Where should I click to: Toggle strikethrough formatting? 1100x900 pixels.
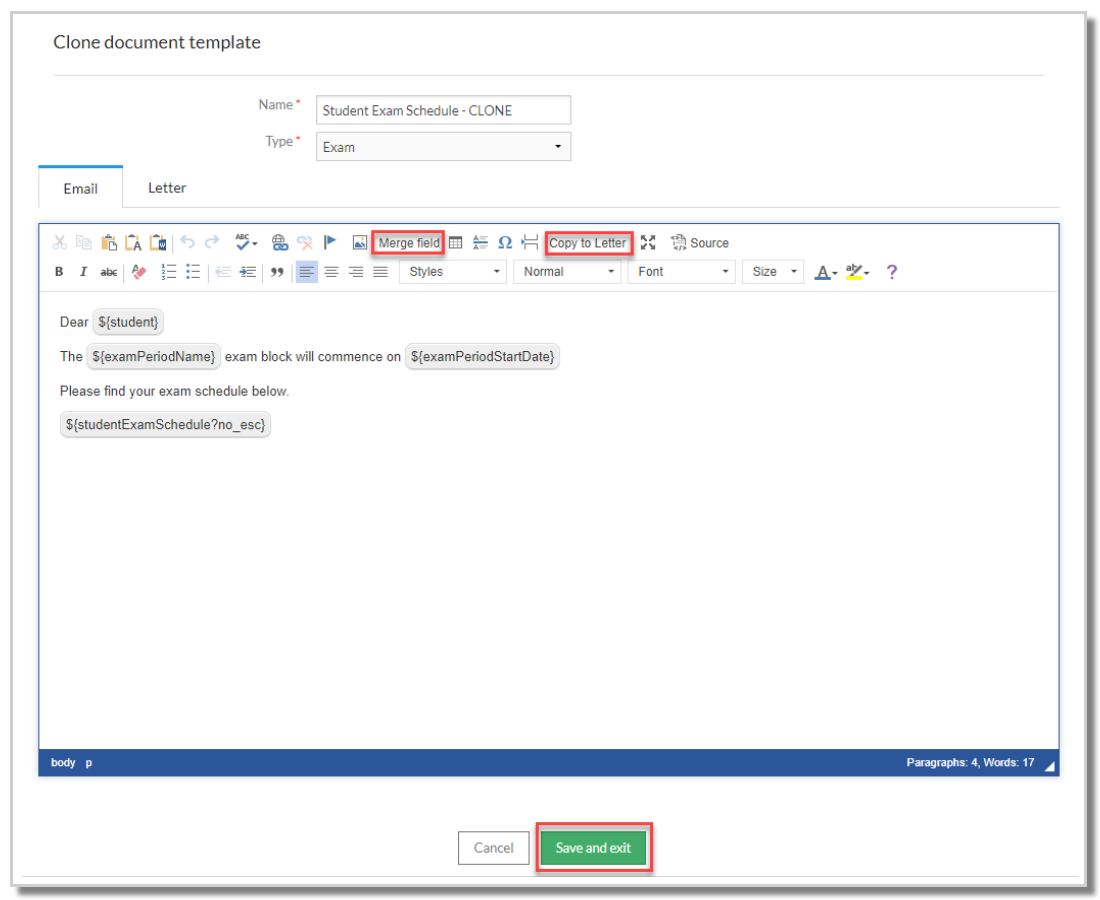click(109, 272)
